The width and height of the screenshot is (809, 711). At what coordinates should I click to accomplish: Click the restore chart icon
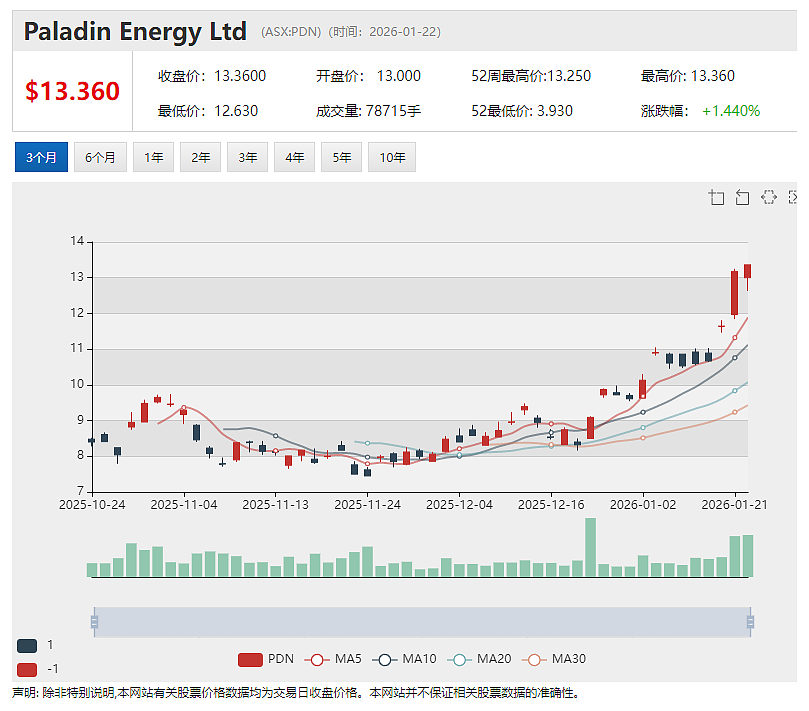(x=769, y=197)
